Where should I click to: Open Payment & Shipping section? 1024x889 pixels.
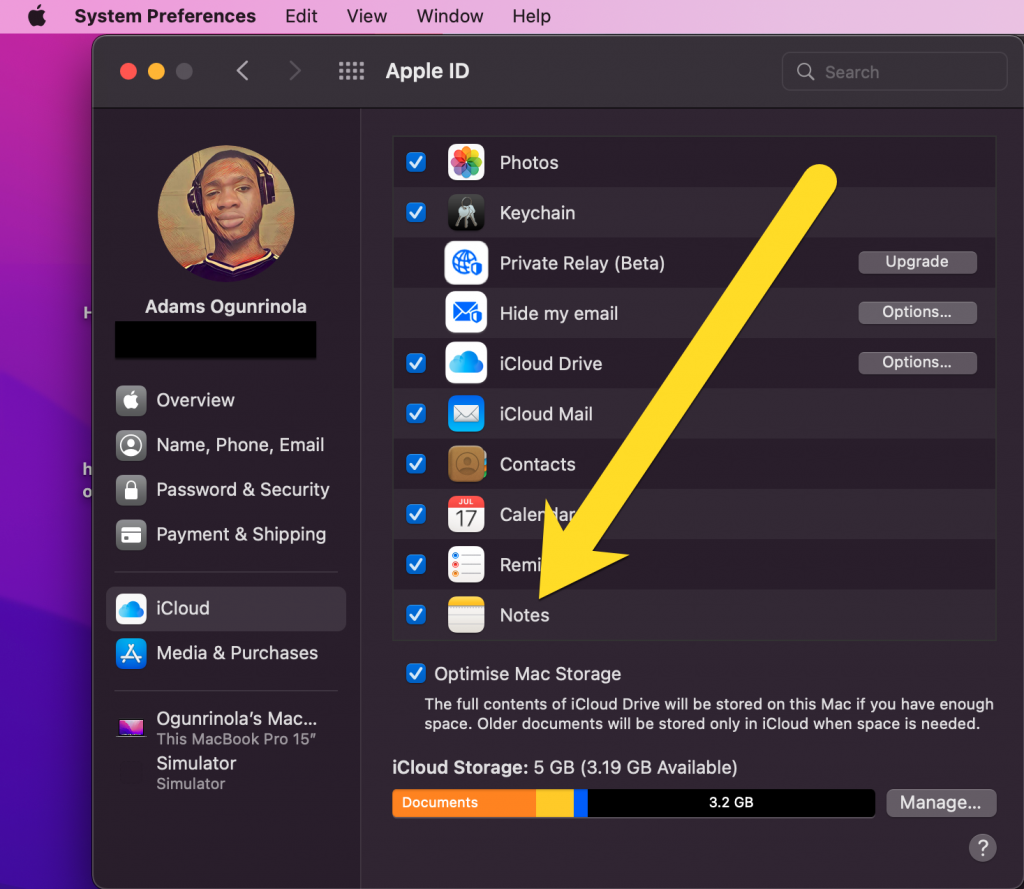coord(226,534)
